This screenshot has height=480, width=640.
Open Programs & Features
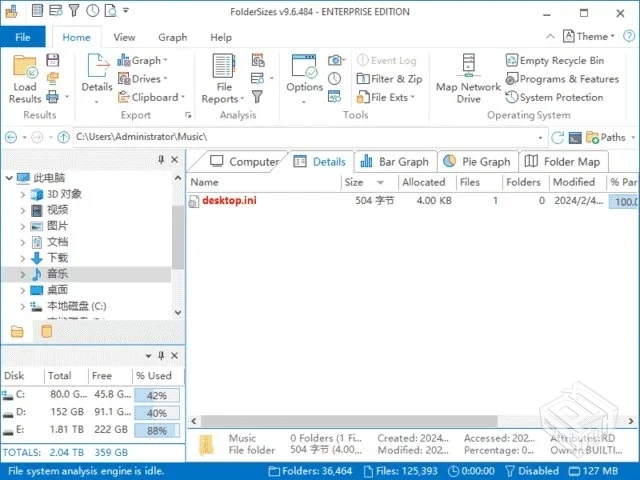(x=511, y=79)
